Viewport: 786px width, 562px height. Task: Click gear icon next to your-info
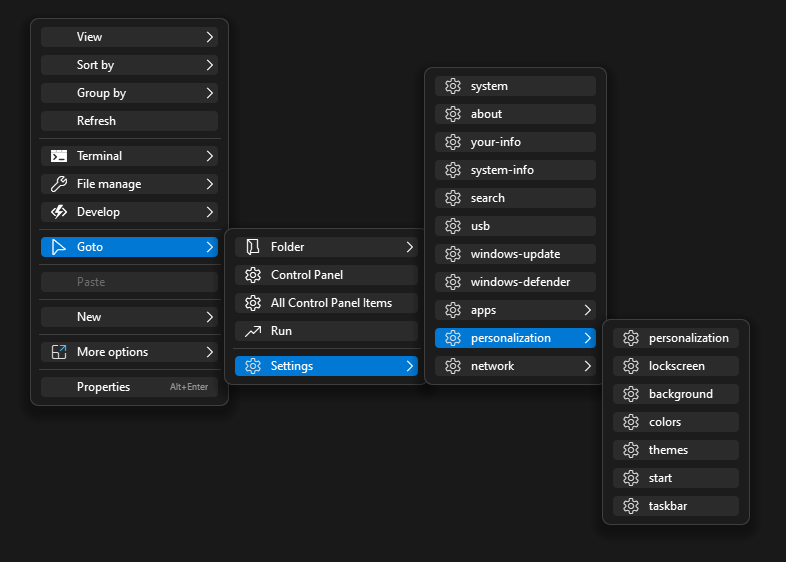tap(453, 142)
